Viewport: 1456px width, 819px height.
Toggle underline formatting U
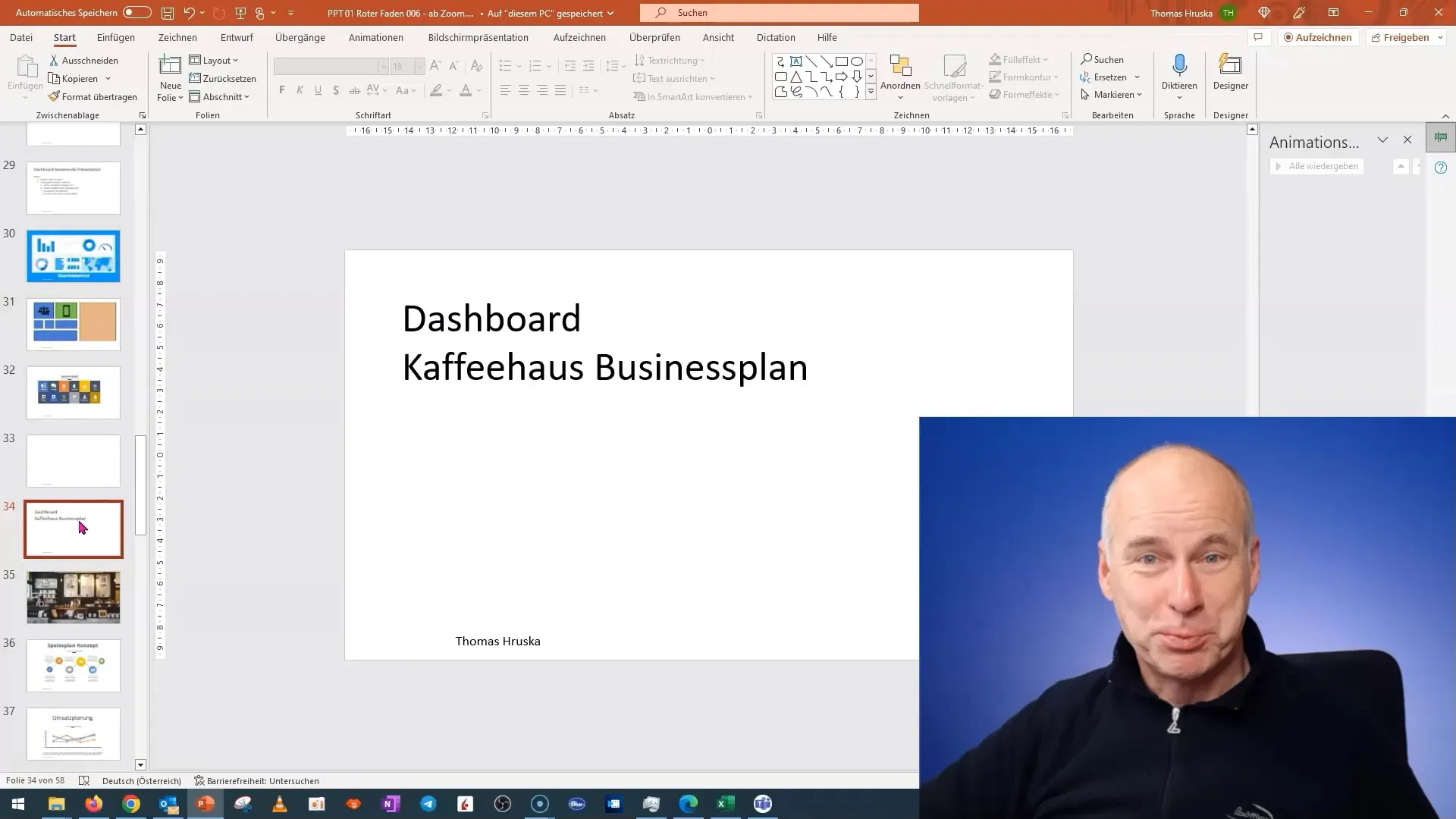(318, 90)
